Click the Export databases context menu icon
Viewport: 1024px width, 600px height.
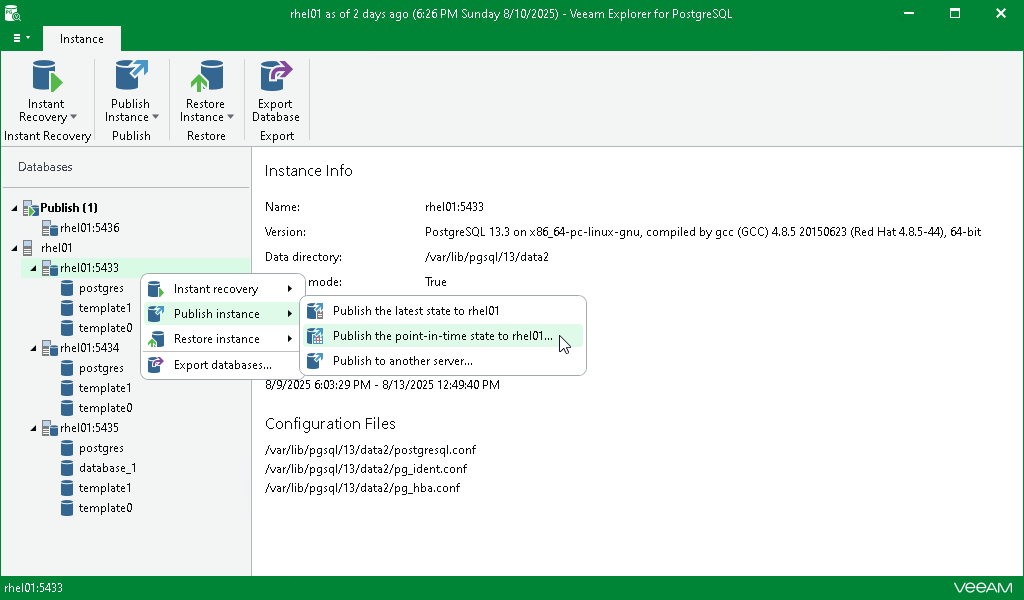[x=155, y=365]
